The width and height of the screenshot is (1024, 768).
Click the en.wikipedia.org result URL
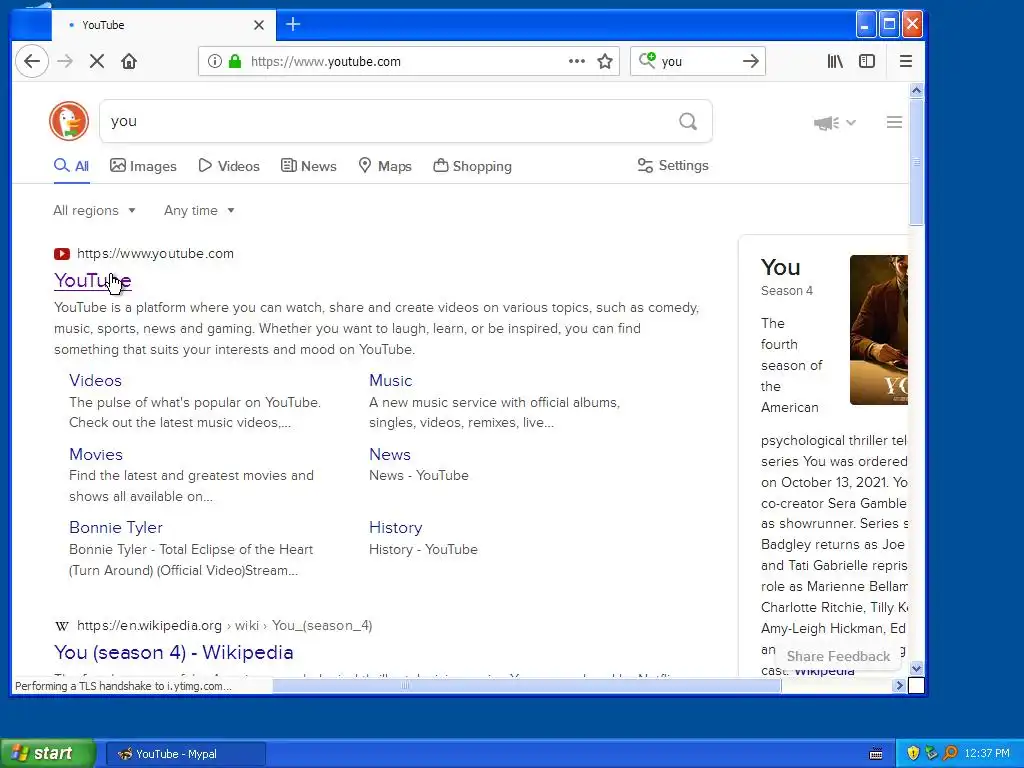click(225, 626)
